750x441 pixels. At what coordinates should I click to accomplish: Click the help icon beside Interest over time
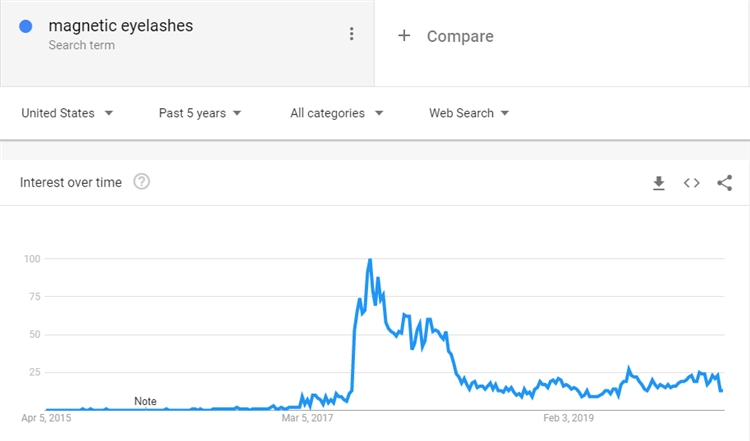(142, 182)
